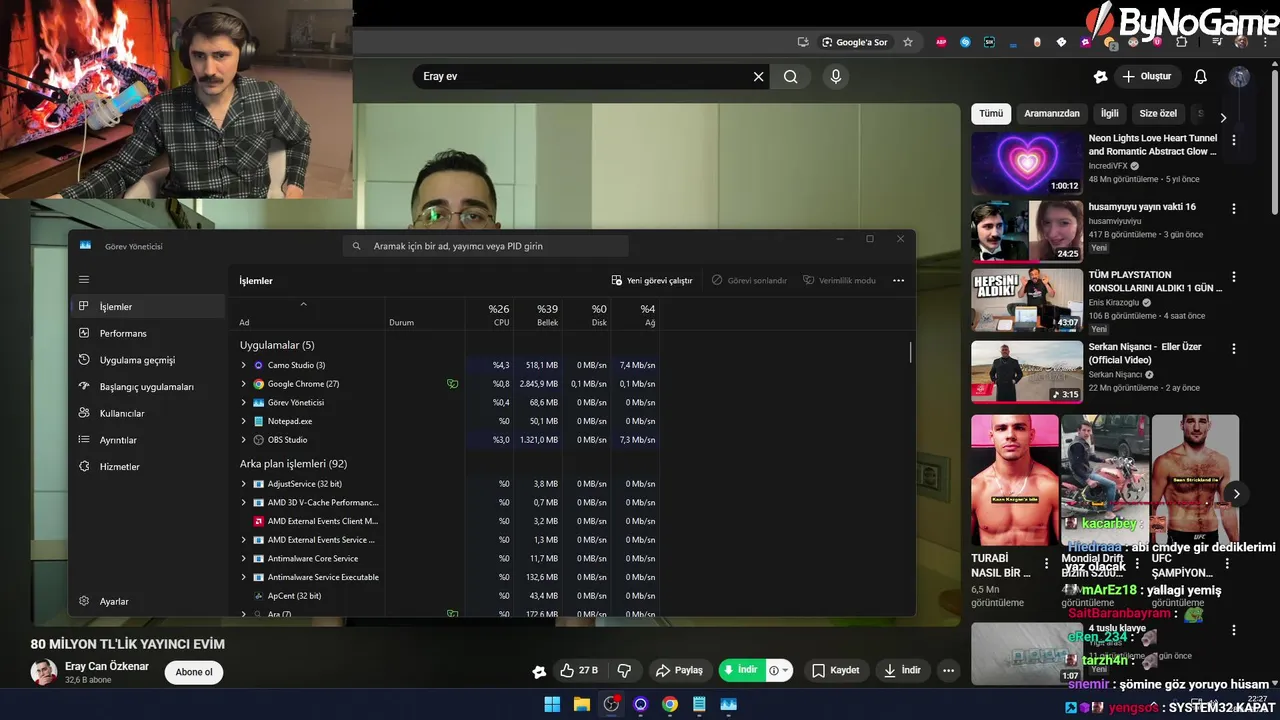Open Neon Lights Love Heart Tunnel video thumbnail
The image size is (1280, 720).
1027,163
